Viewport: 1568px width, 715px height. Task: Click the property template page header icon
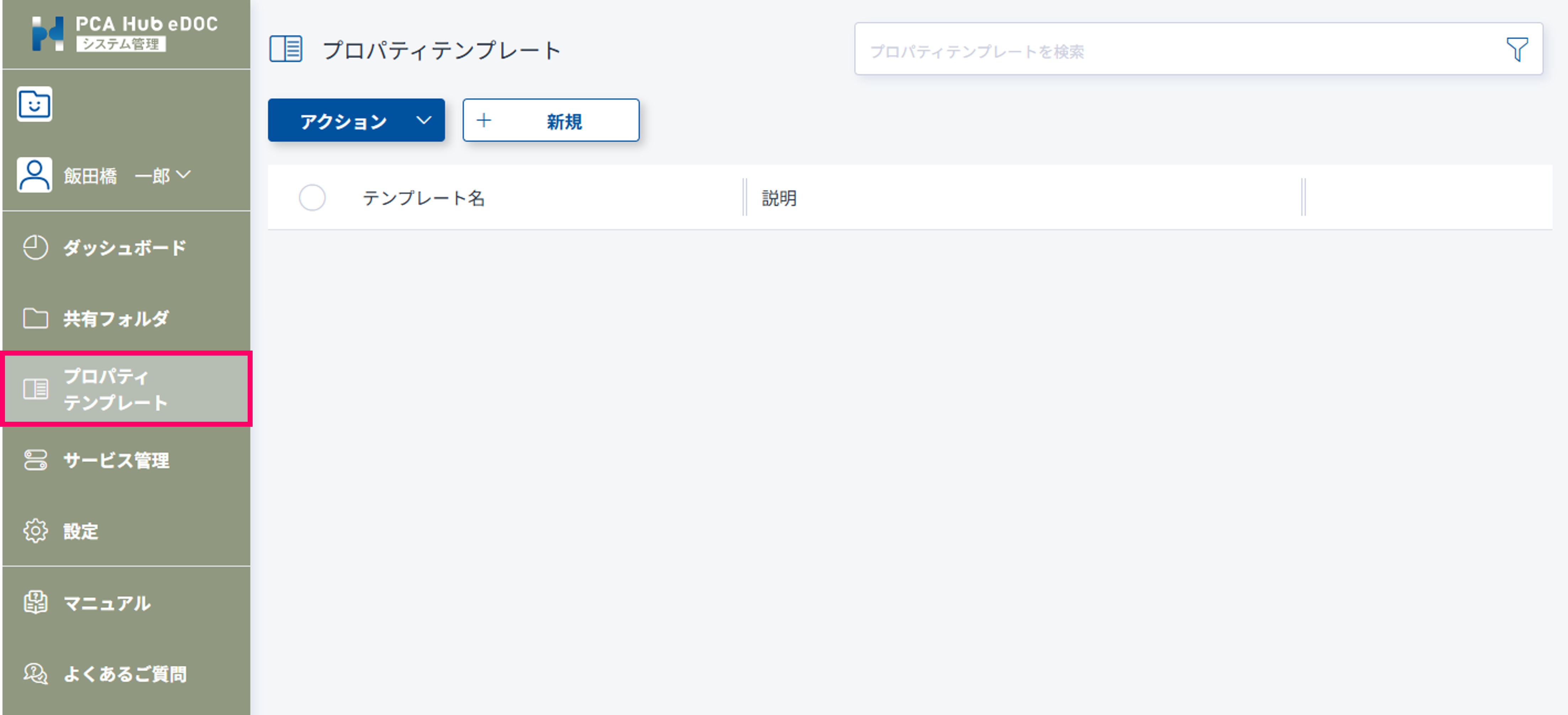tap(285, 49)
